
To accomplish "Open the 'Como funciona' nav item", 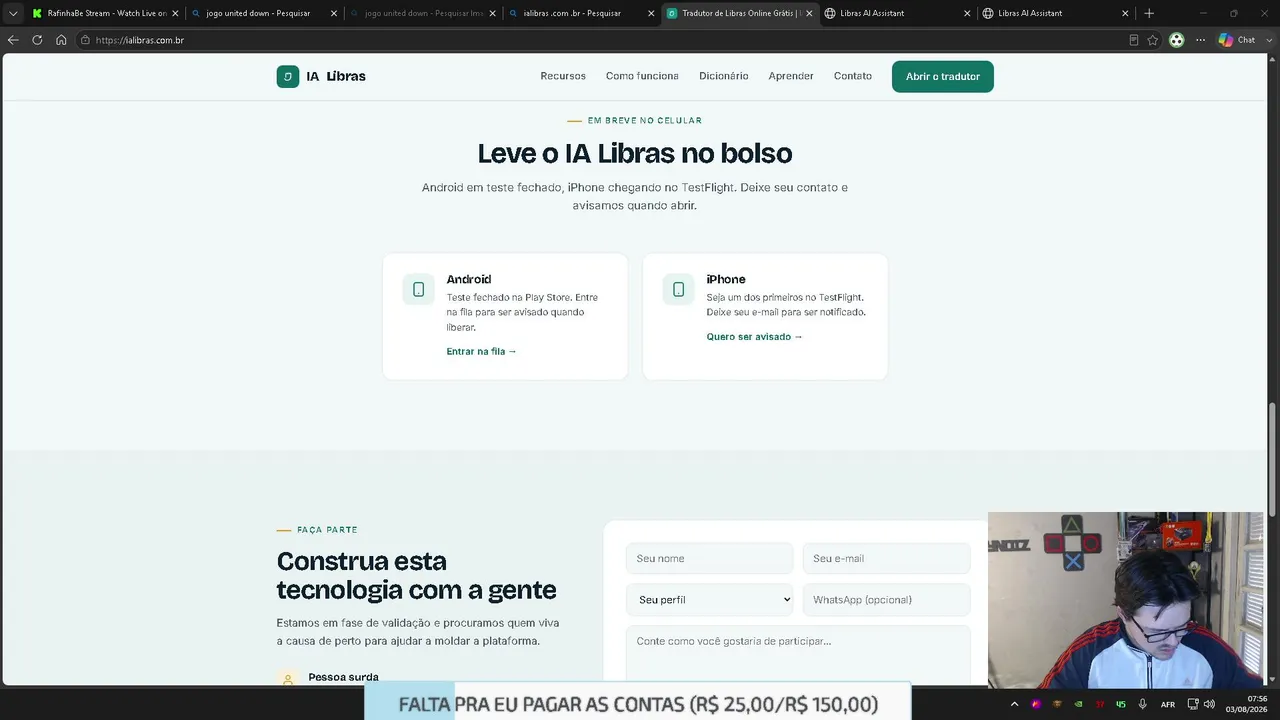I will pyautogui.click(x=642, y=76).
